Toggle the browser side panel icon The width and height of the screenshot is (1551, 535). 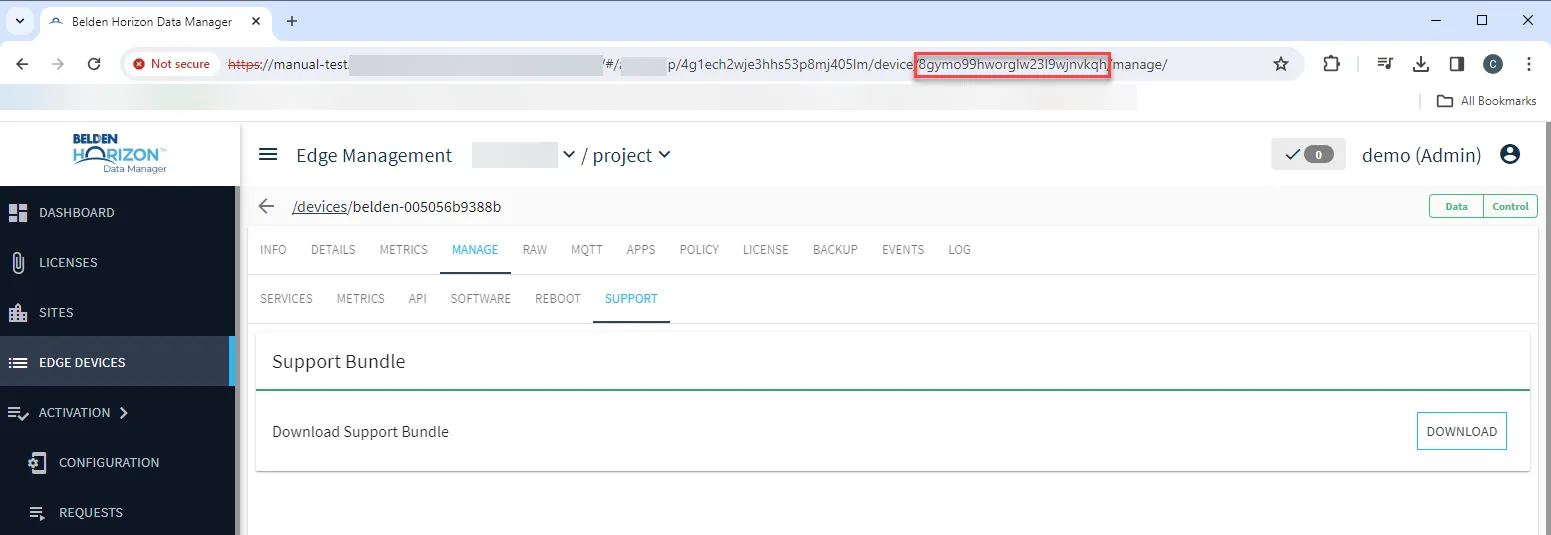(x=1457, y=64)
